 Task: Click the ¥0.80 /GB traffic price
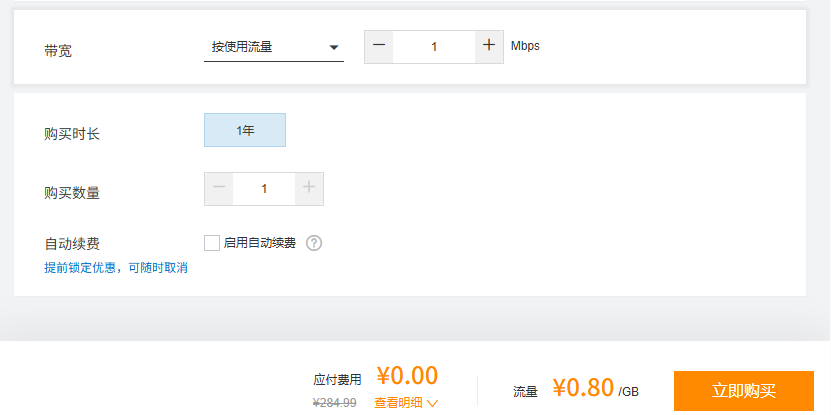[x=595, y=388]
